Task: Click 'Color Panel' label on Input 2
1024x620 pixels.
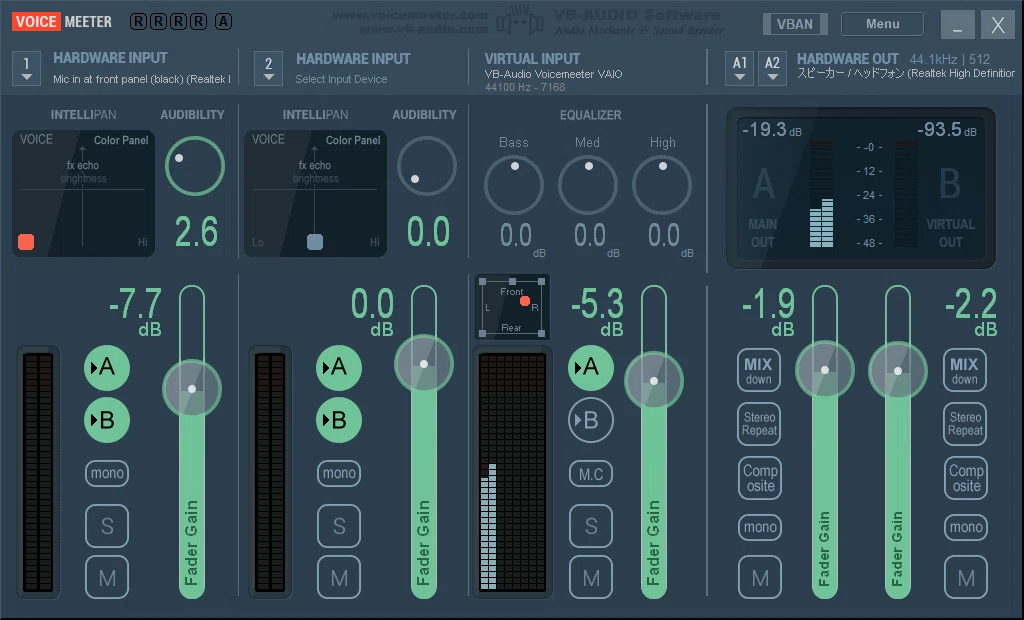Action: pyautogui.click(x=353, y=140)
